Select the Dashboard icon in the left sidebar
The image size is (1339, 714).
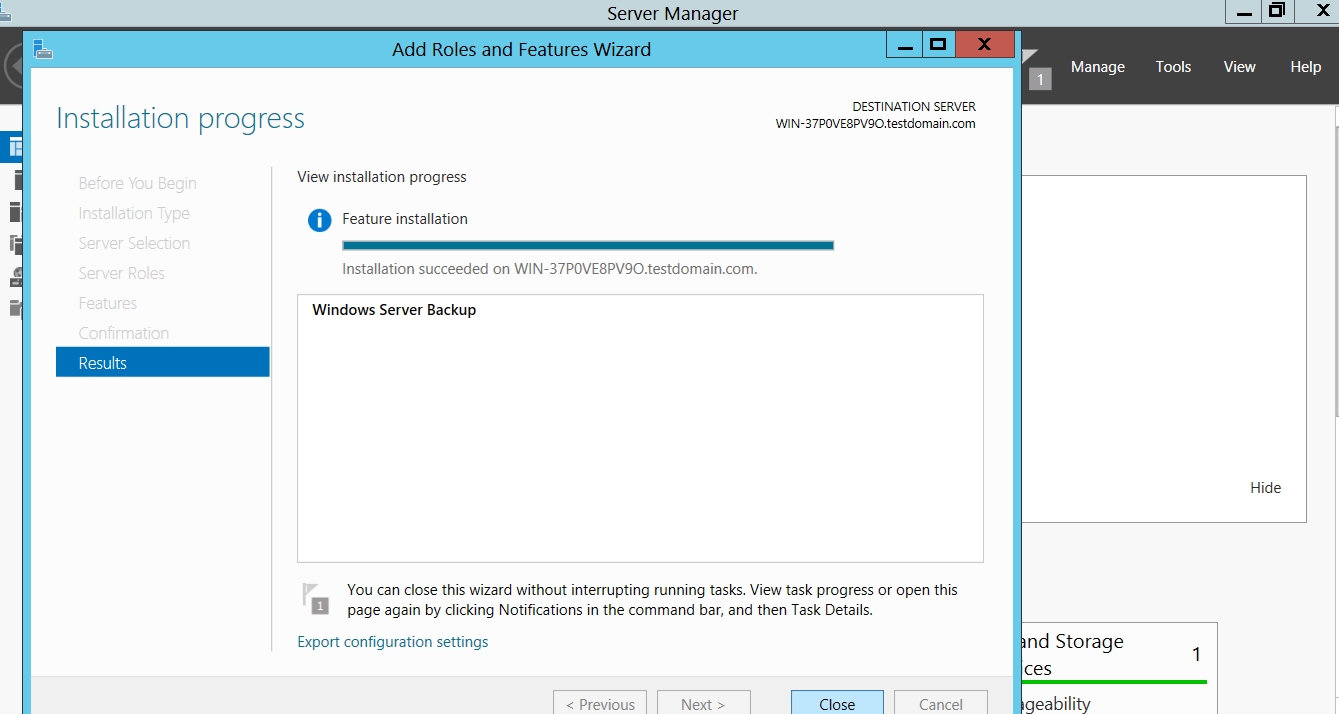[x=15, y=148]
